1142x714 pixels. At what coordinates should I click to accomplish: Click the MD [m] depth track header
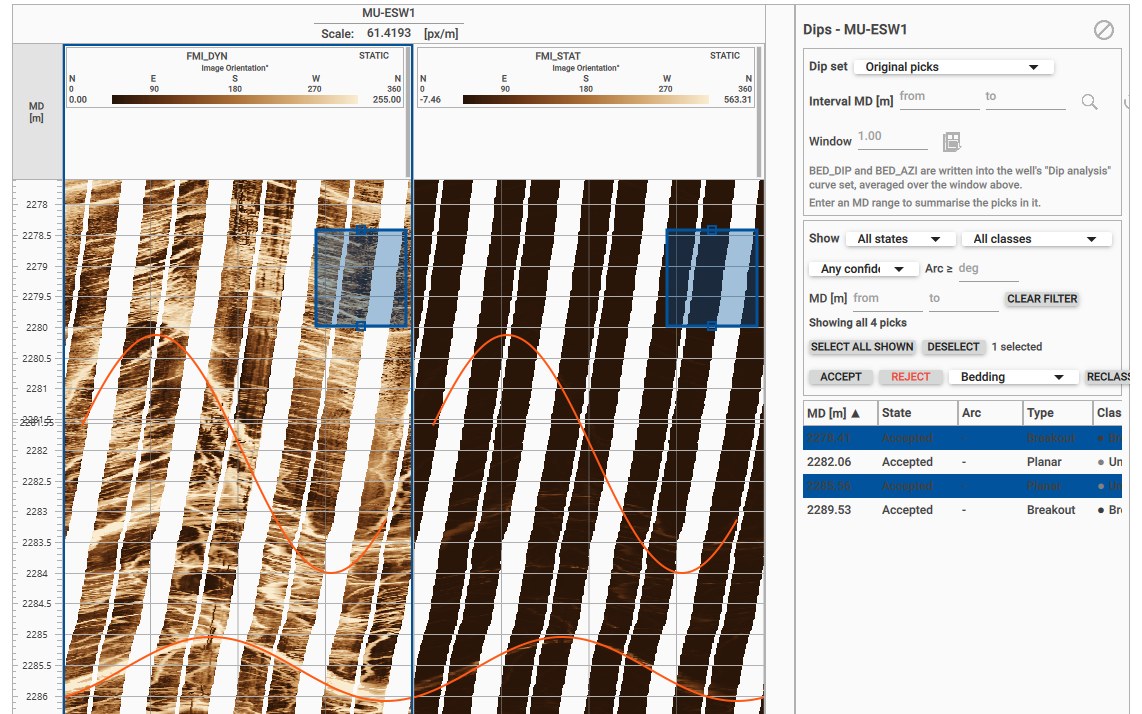click(x=36, y=112)
